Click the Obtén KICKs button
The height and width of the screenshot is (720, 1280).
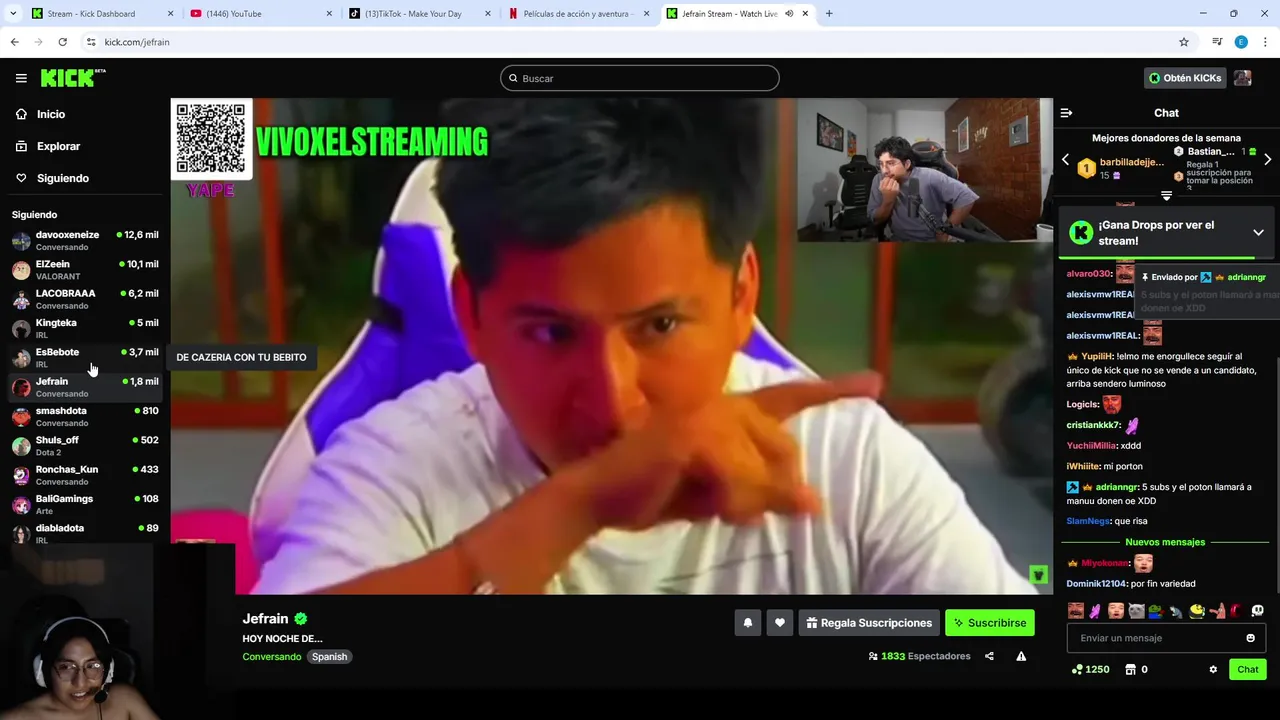click(1185, 78)
